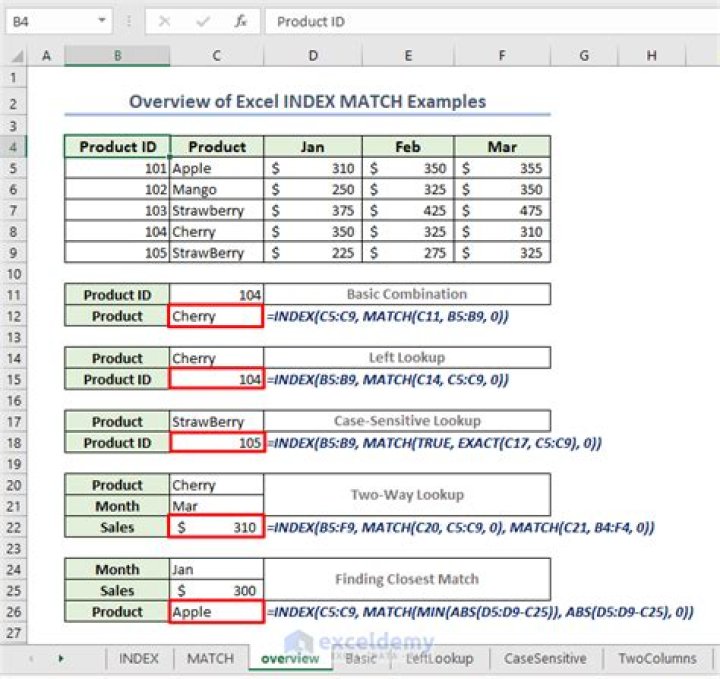The image size is (720, 679).
Task: Select the 'Product ID' header cell B4
Action: [x=118, y=147]
